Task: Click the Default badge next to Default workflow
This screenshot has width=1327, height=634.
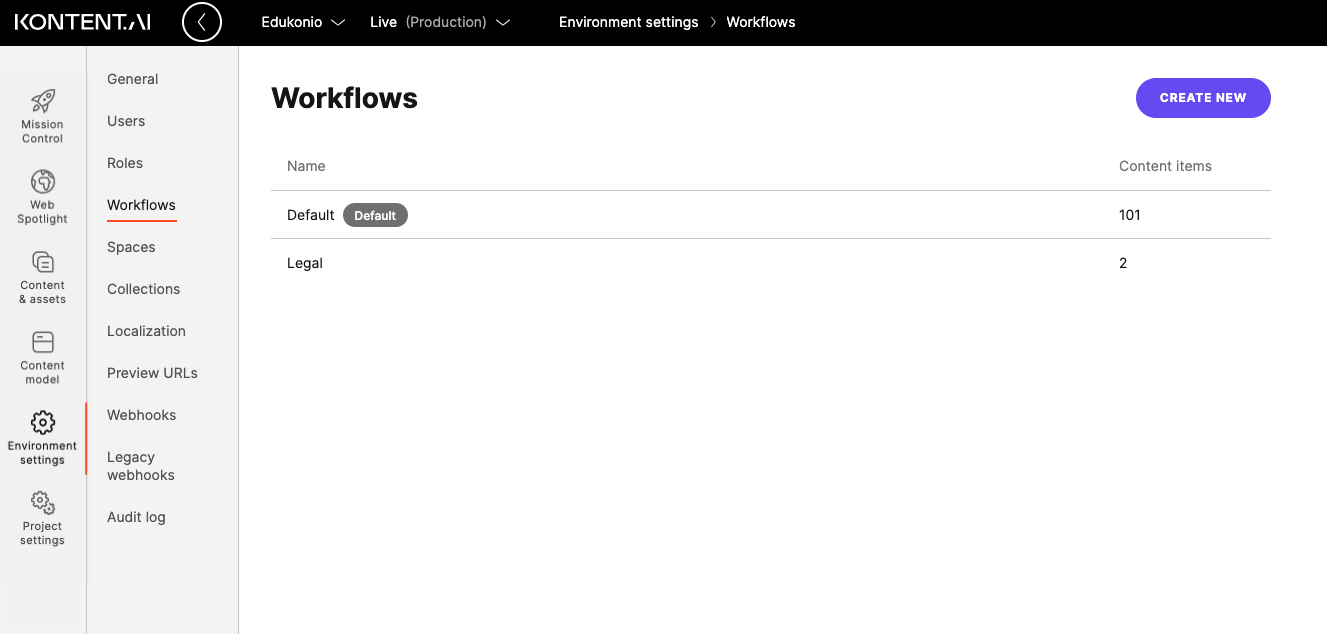Action: [375, 214]
